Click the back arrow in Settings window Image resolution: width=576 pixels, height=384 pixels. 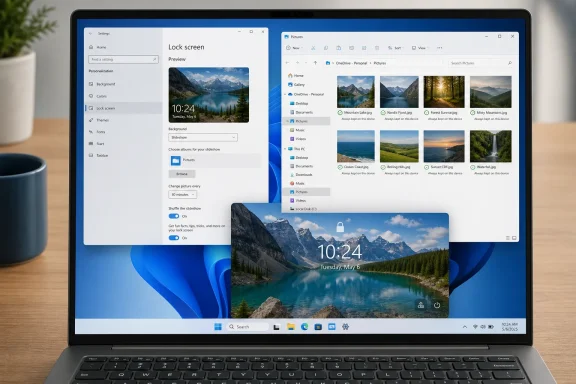[90, 33]
